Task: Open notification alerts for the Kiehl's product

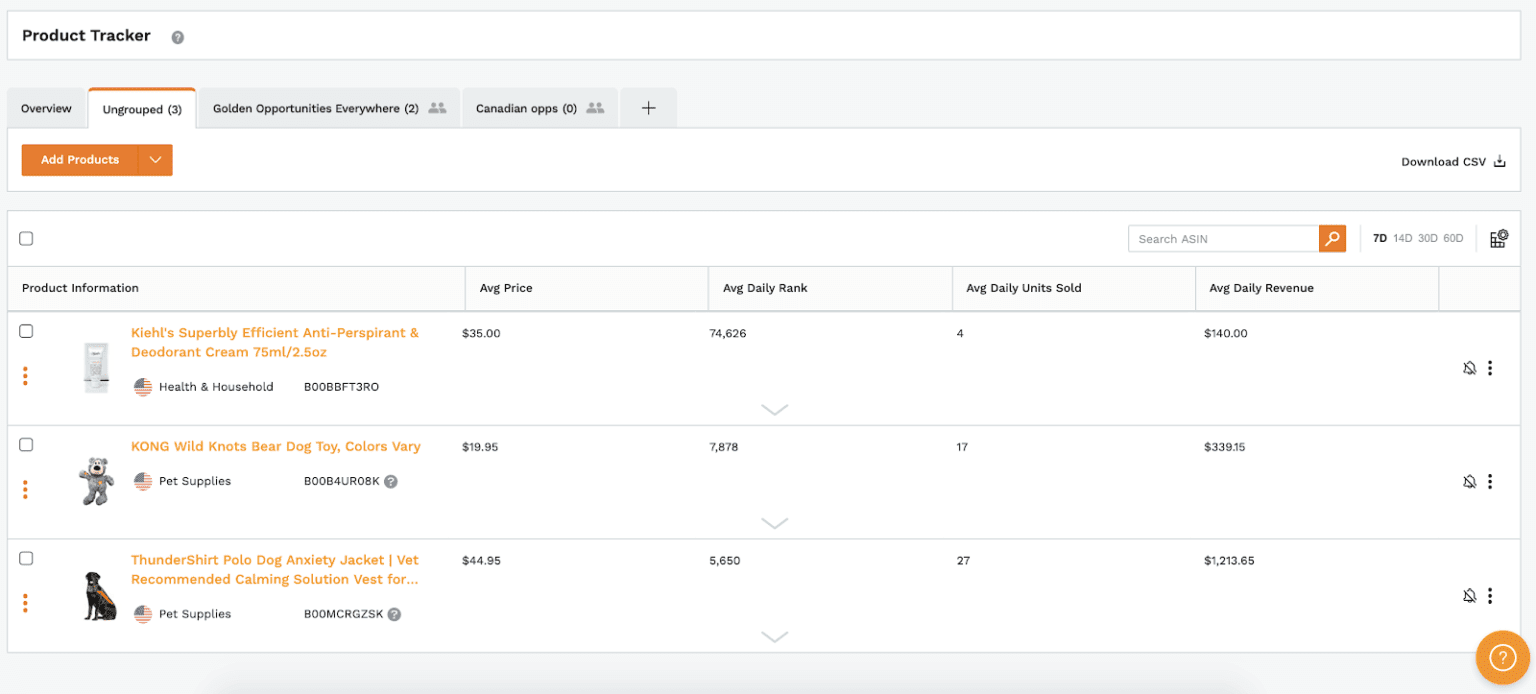Action: click(1469, 367)
